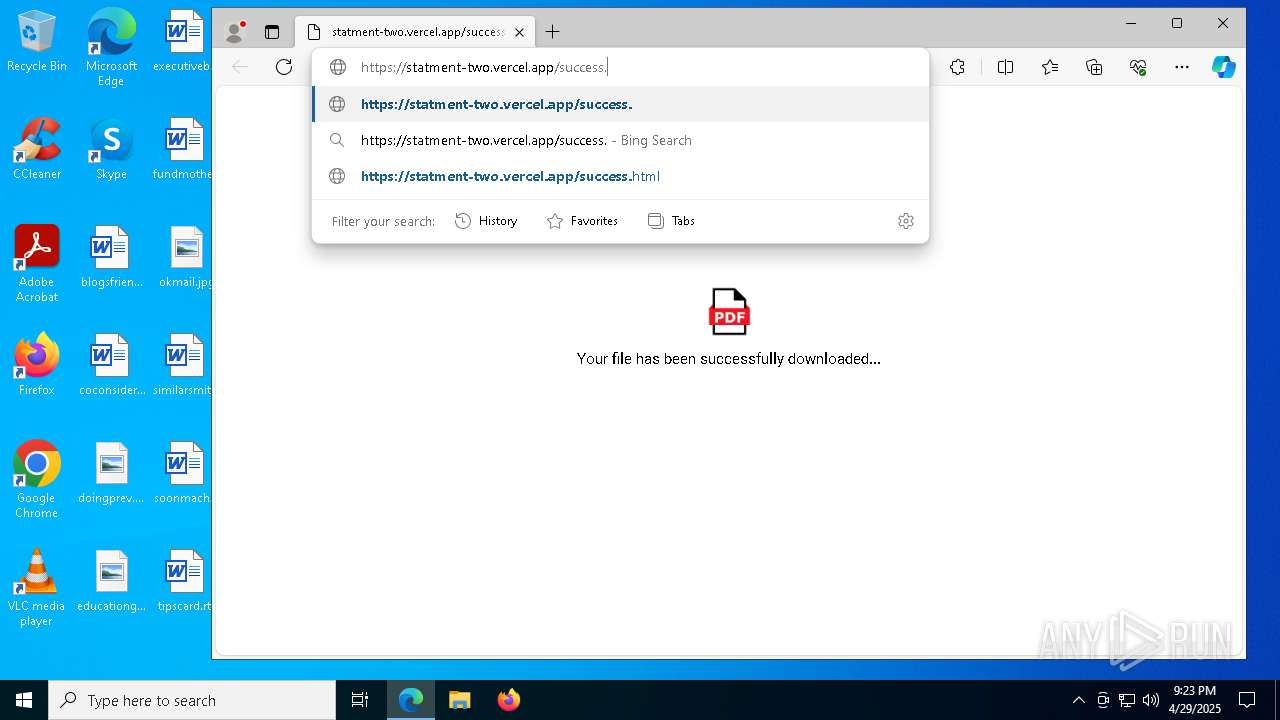
Task: Select the soonmach Word document icon
Action: click(184, 474)
